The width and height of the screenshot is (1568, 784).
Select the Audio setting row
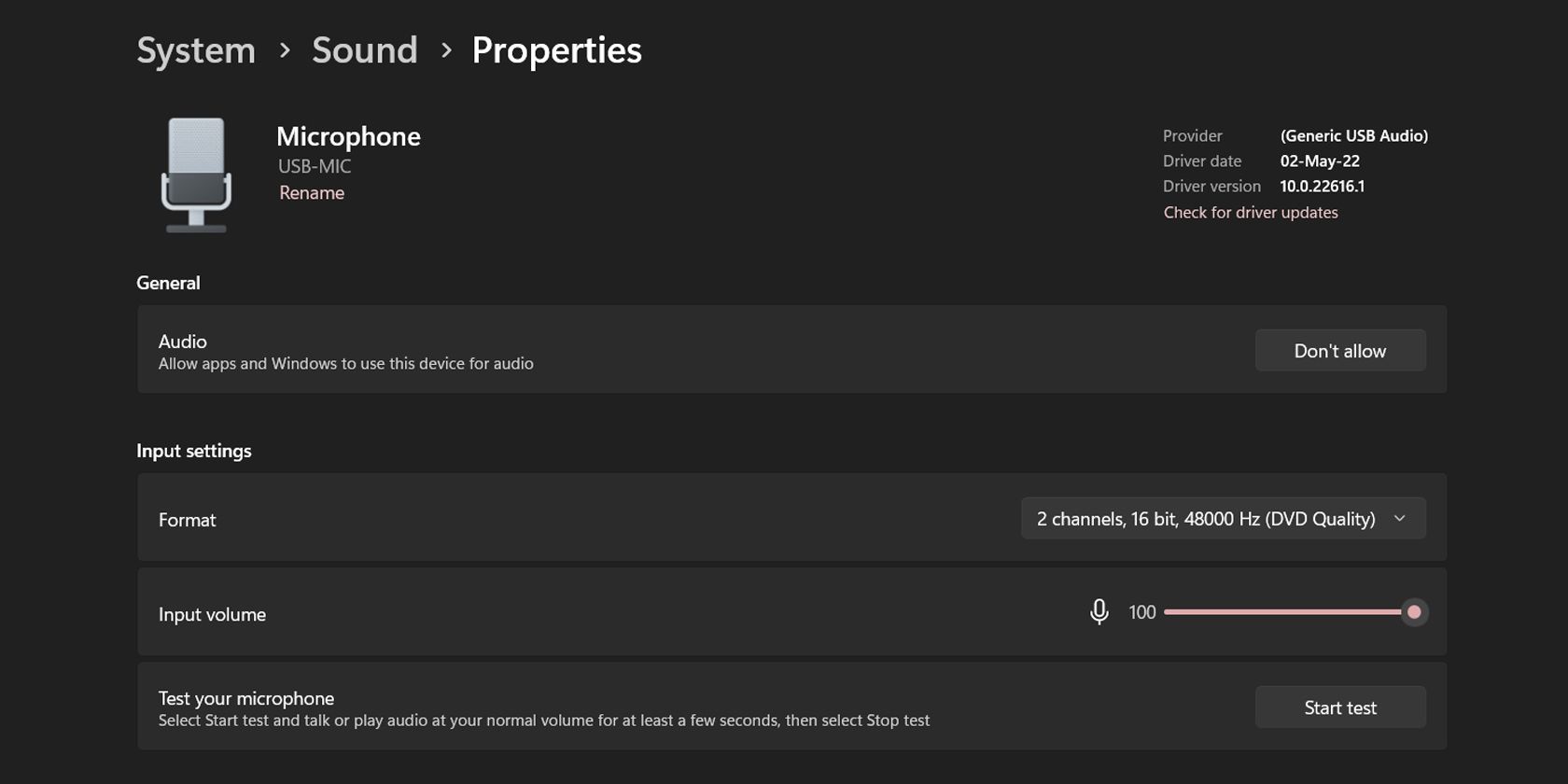[653, 350]
